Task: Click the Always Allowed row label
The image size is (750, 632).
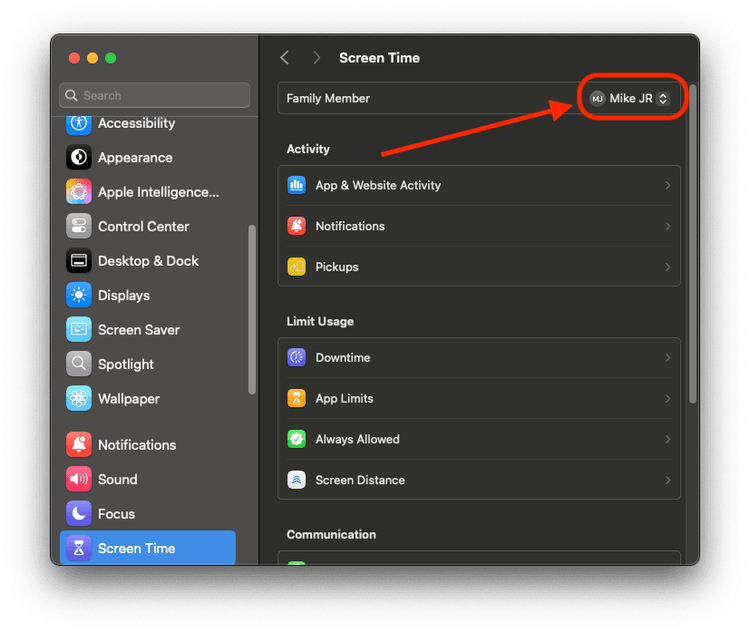Action: (x=357, y=439)
